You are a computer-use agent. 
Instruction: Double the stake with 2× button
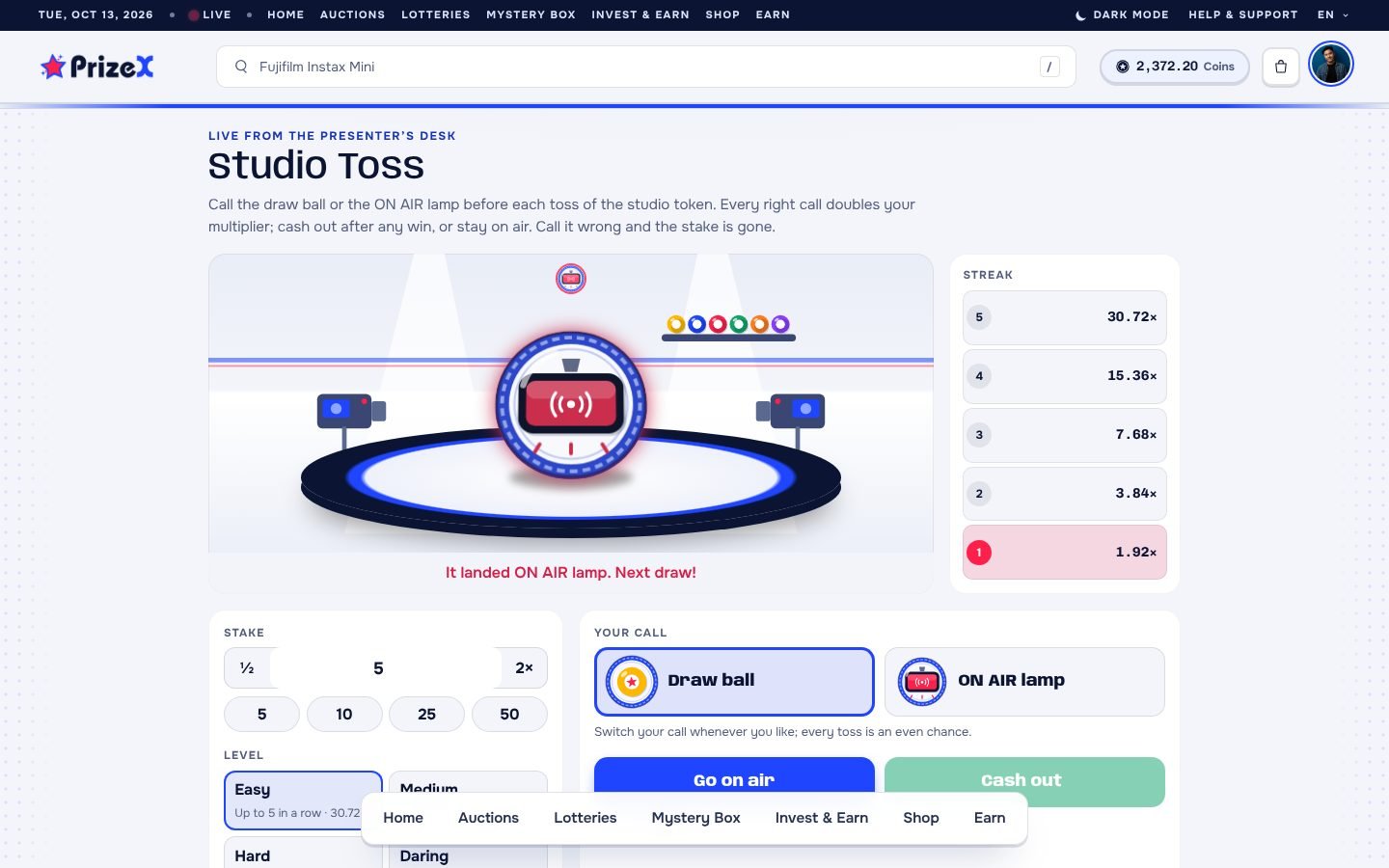524,667
